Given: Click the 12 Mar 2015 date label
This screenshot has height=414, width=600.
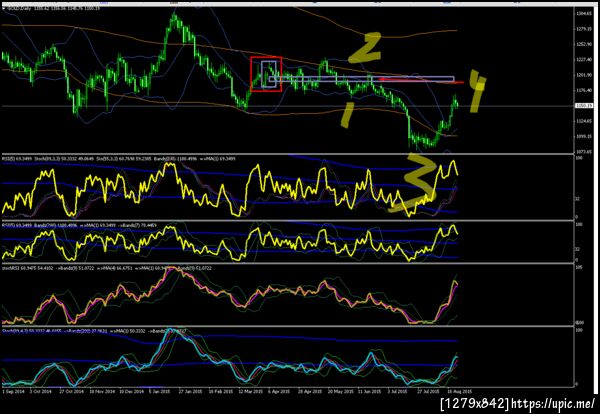Looking at the screenshot, I should (x=251, y=392).
